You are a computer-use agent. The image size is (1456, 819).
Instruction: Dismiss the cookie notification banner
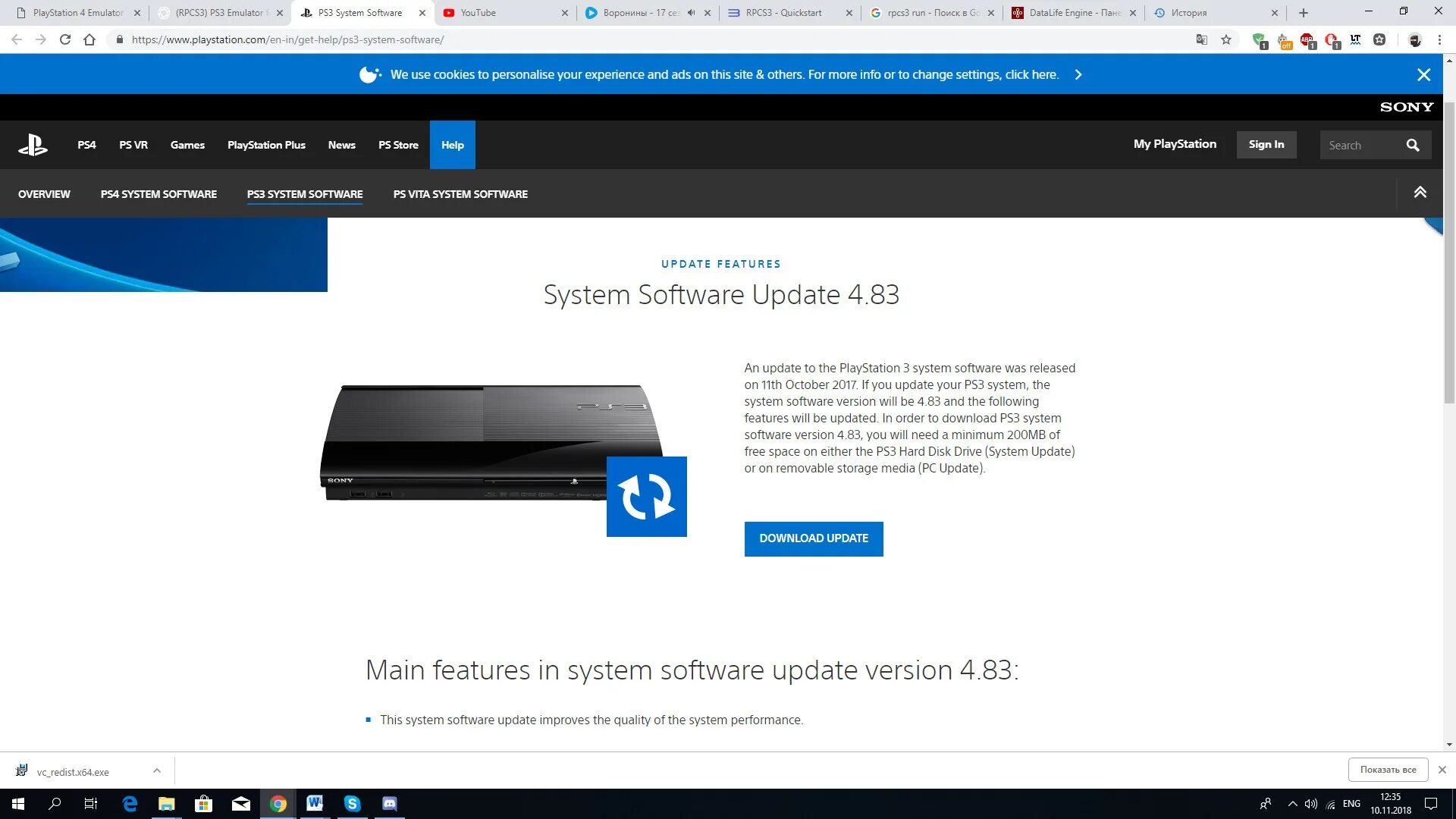(x=1425, y=73)
